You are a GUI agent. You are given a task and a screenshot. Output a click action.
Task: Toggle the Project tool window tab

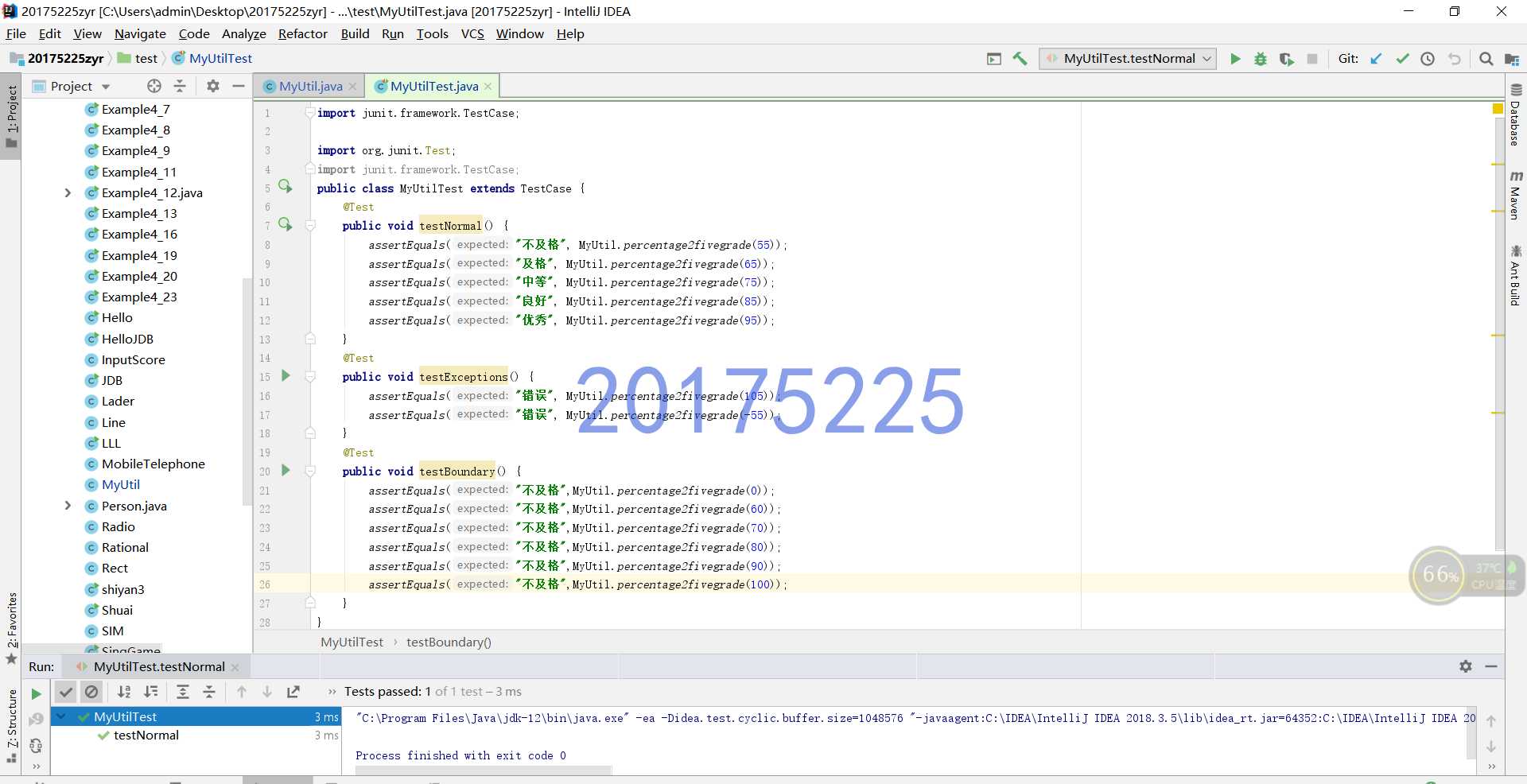tap(11, 117)
